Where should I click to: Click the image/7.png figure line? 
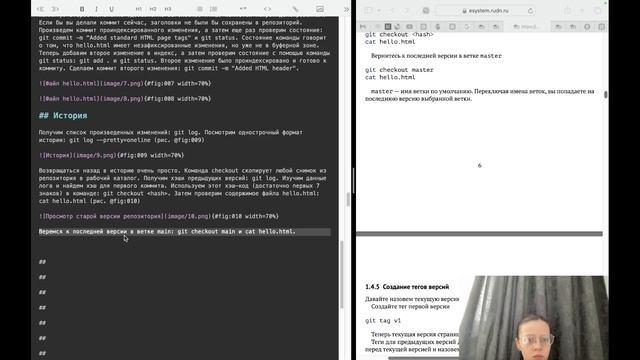[125, 83]
